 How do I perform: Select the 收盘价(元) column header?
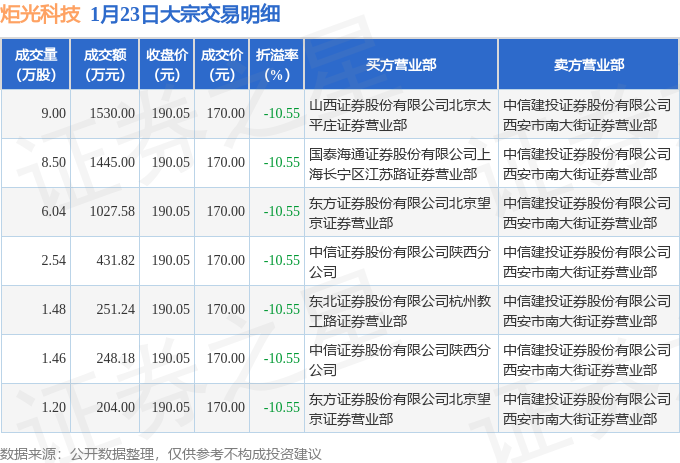click(x=167, y=65)
